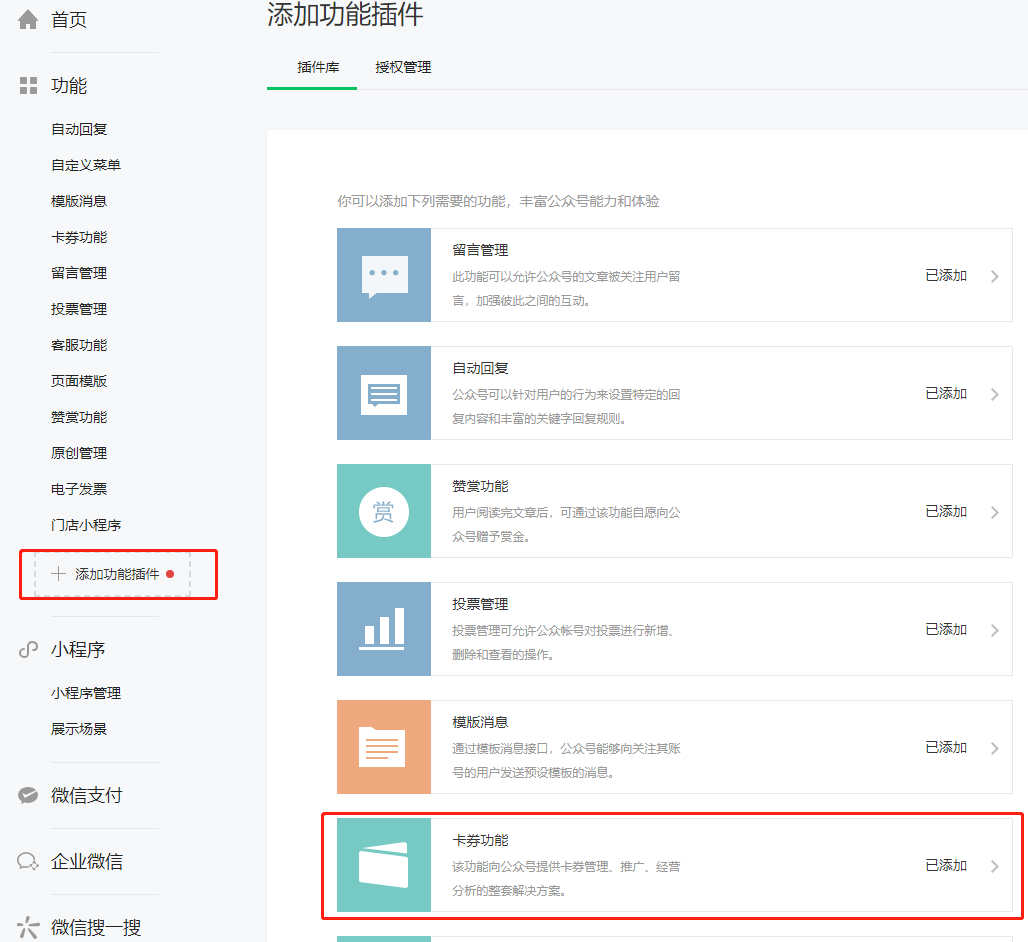This screenshot has width=1028, height=942.
Task: Open 微信支付 via its sidebar icon
Action: pos(27,794)
